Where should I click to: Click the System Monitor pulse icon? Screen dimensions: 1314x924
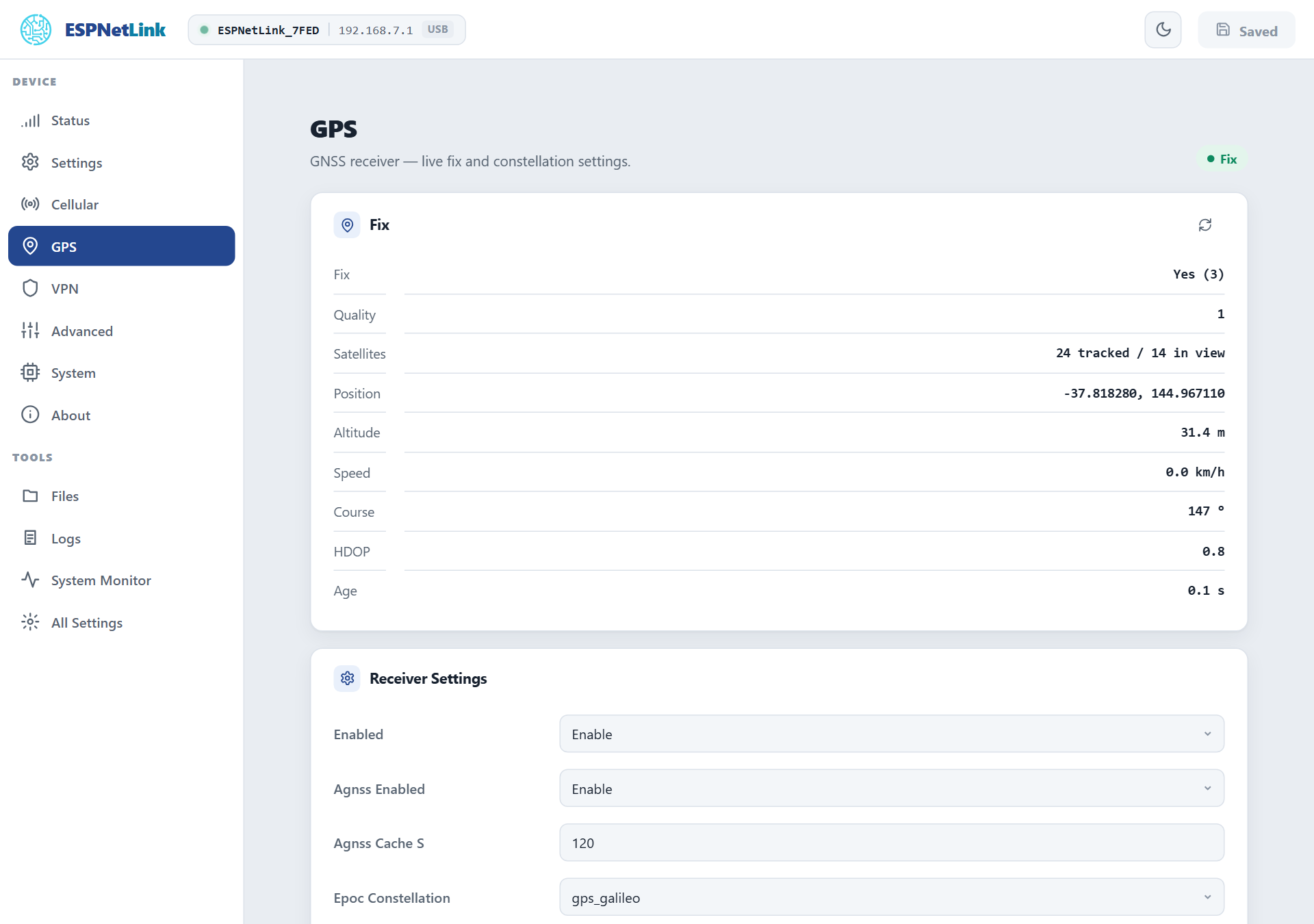click(30, 580)
